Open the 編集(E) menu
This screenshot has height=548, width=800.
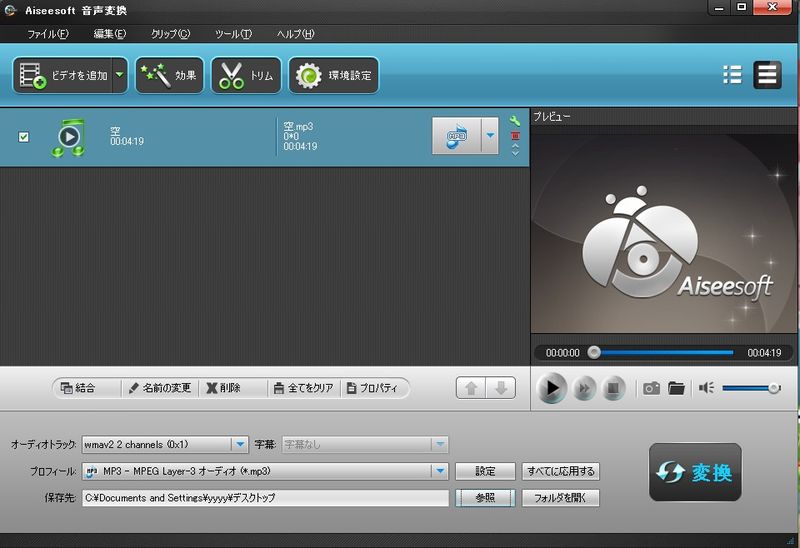[x=110, y=34]
